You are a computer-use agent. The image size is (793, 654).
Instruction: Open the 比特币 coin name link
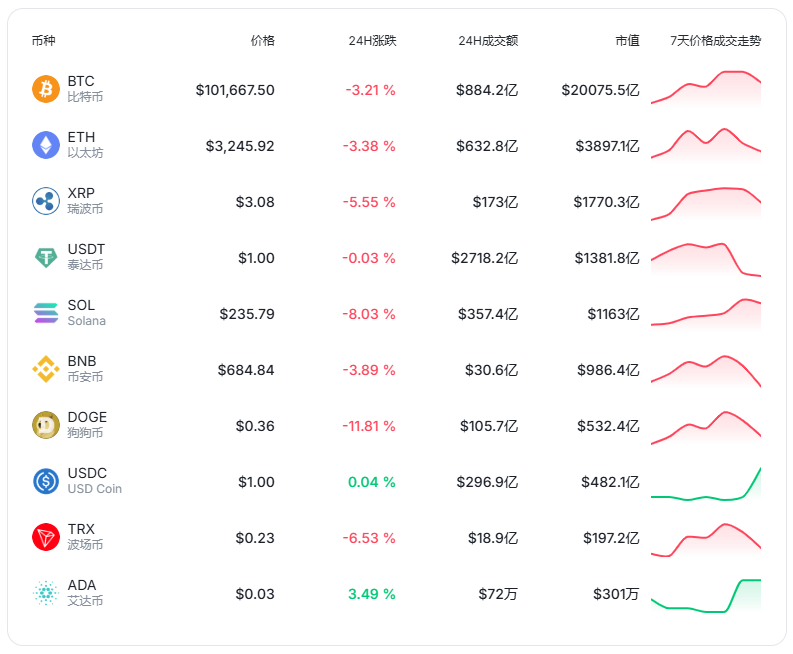(85, 97)
